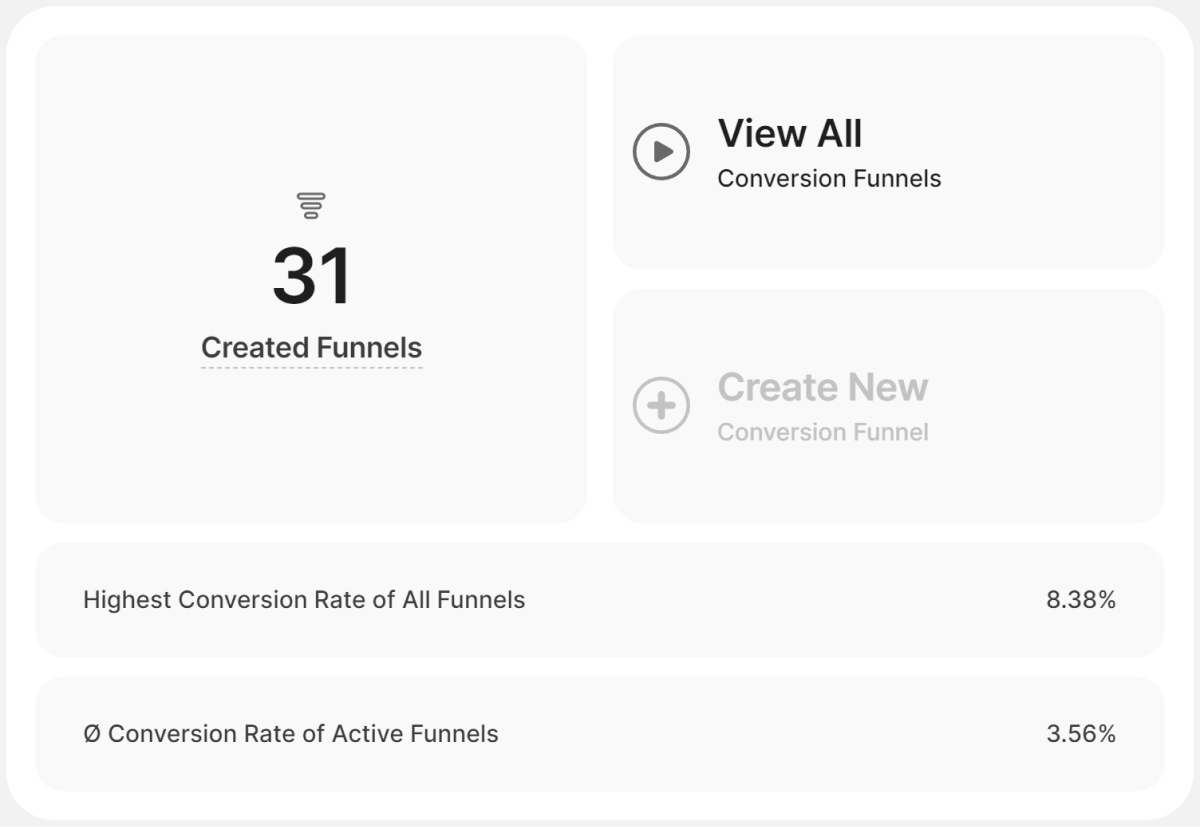Screen dimensions: 1200x827
Task: Click the plus icon beside Create New
Action: tap(661, 405)
